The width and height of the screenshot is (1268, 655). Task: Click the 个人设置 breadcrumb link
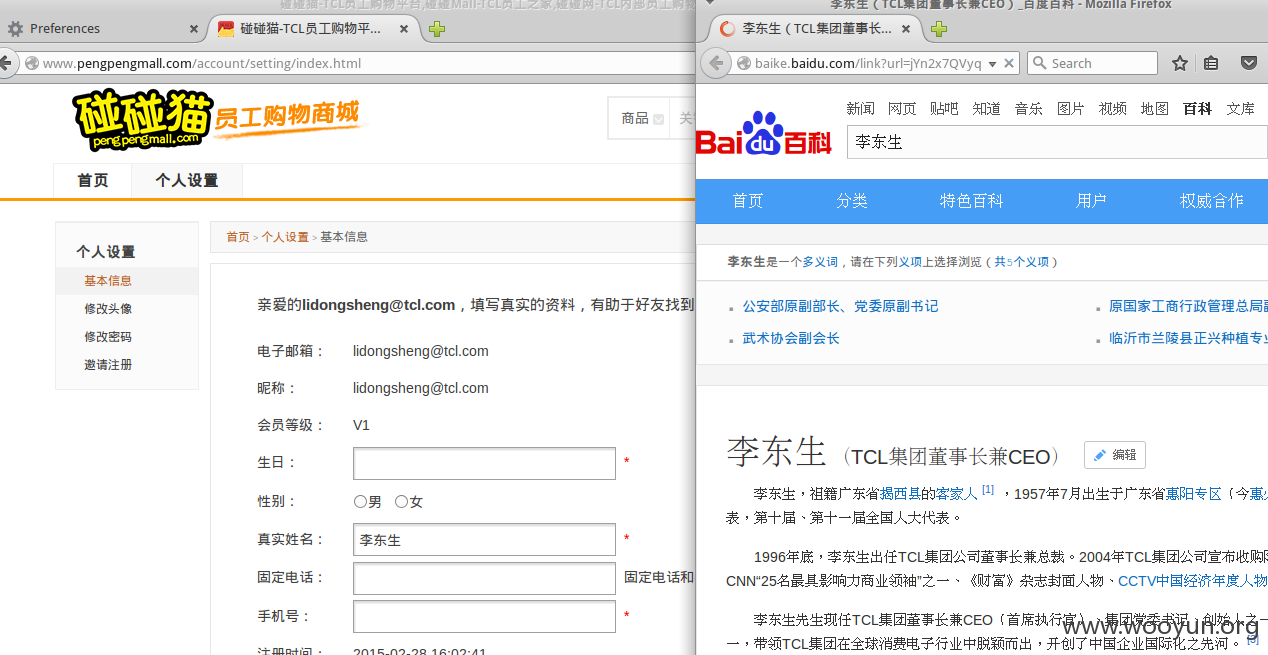pos(285,237)
